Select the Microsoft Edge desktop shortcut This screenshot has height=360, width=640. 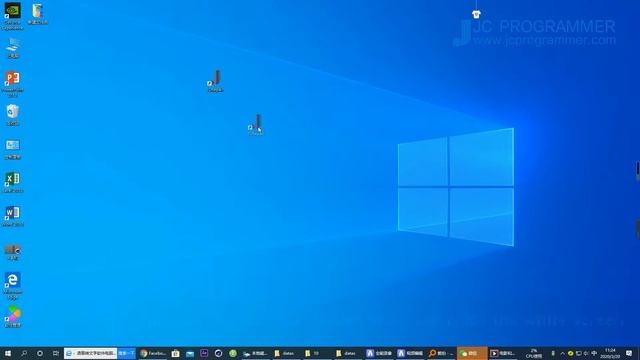pyautogui.click(x=13, y=286)
